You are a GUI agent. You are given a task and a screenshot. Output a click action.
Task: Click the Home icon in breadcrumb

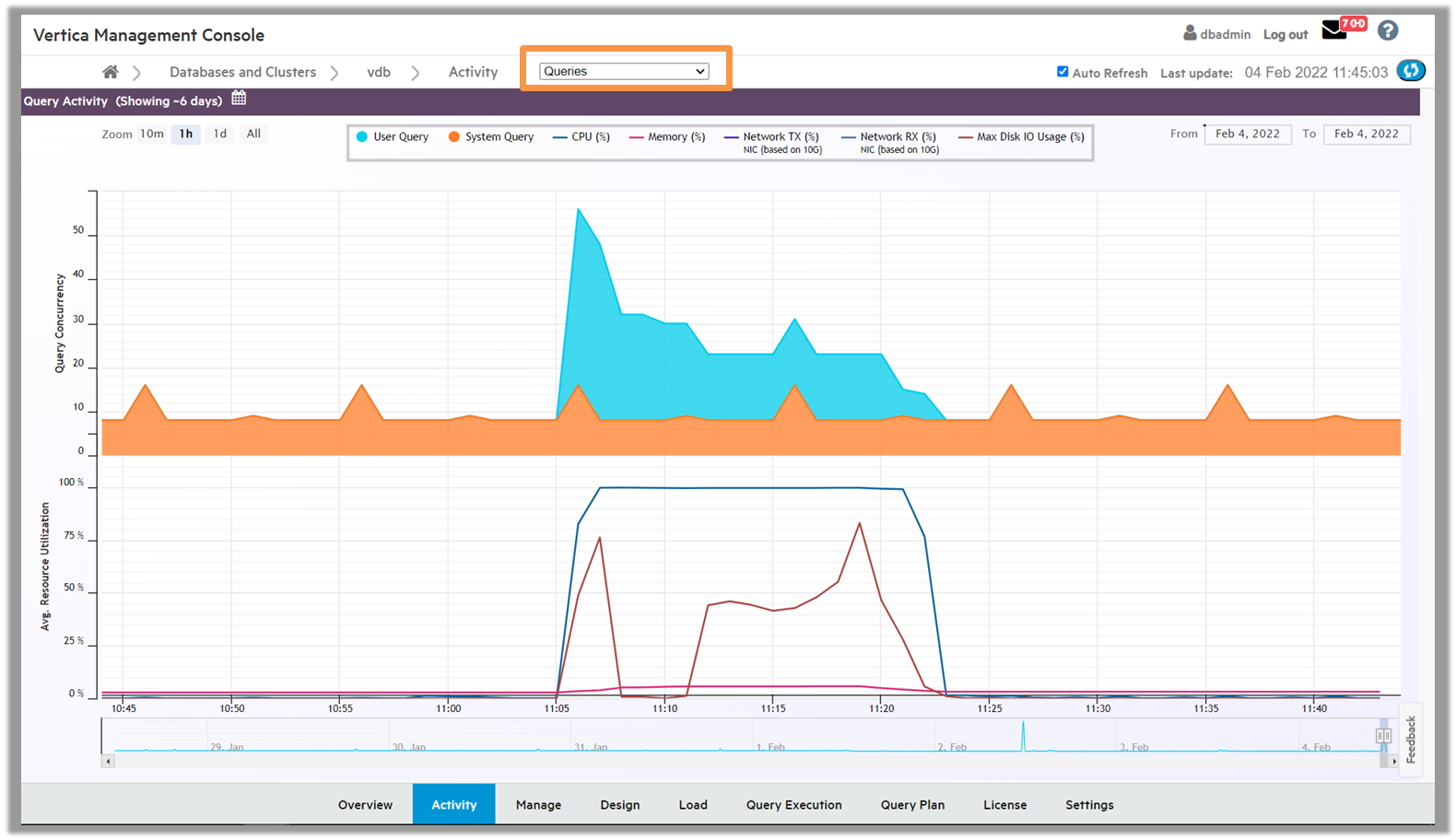[111, 72]
